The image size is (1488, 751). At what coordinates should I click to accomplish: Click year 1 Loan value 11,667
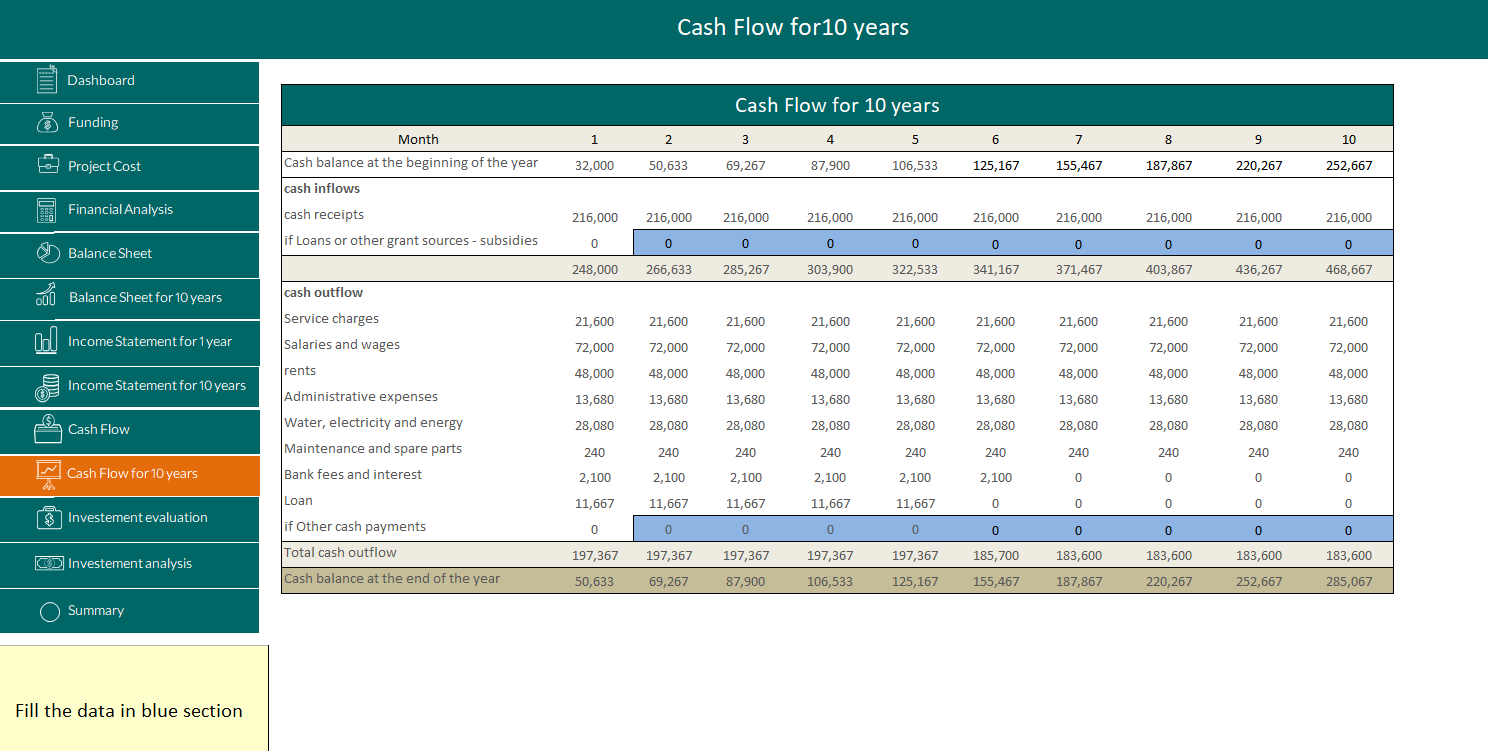pyautogui.click(x=594, y=504)
